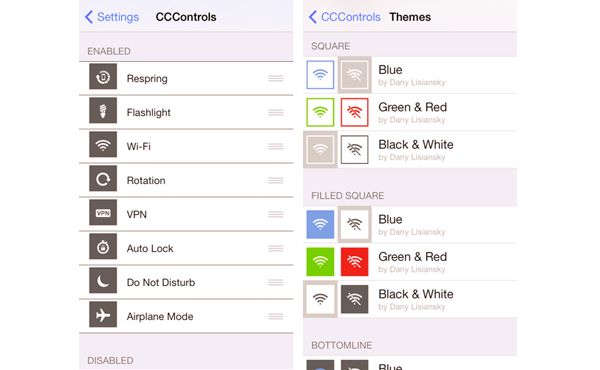
Task: Select the Wi-Fi icon in the enabled list
Action: coord(103,145)
